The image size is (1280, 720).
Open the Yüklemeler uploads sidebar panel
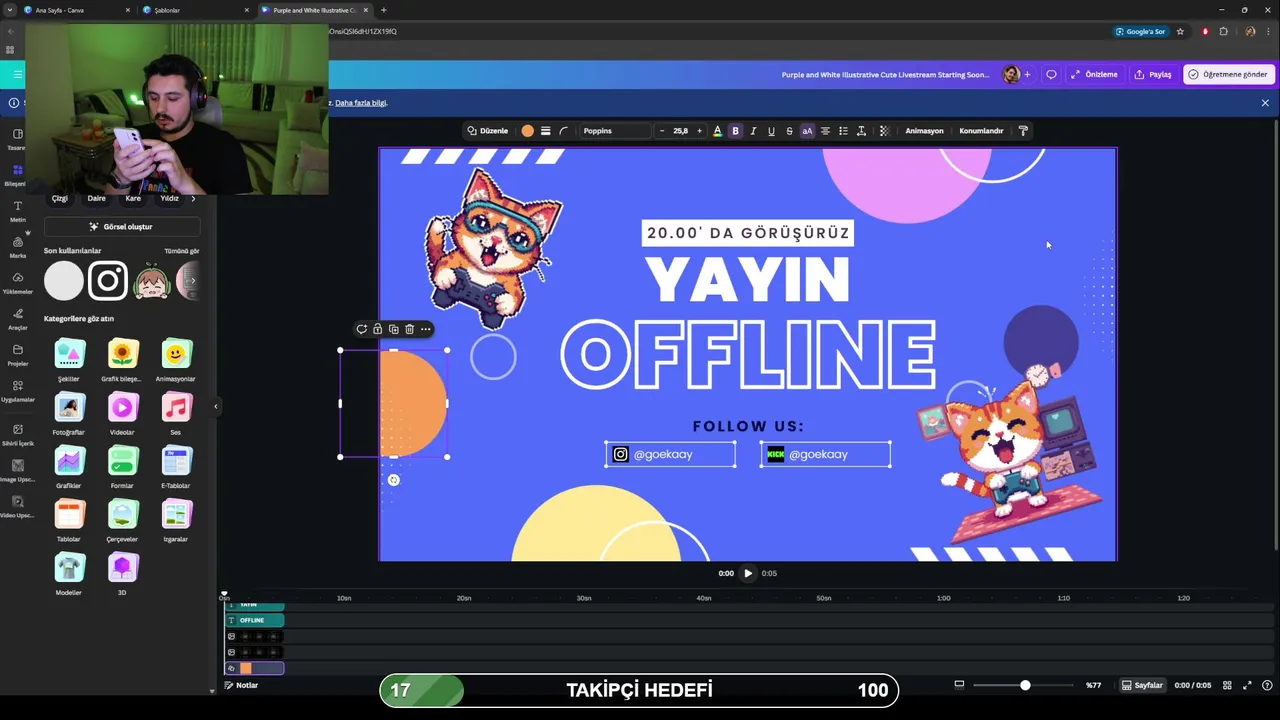tap(17, 283)
